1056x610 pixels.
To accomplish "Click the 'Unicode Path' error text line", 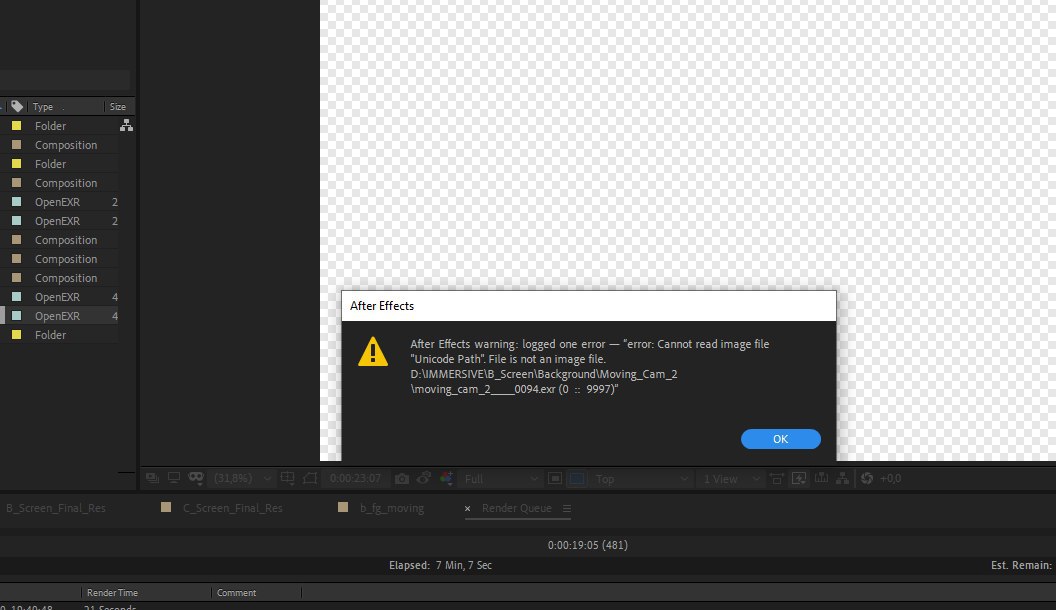I will (x=508, y=359).
